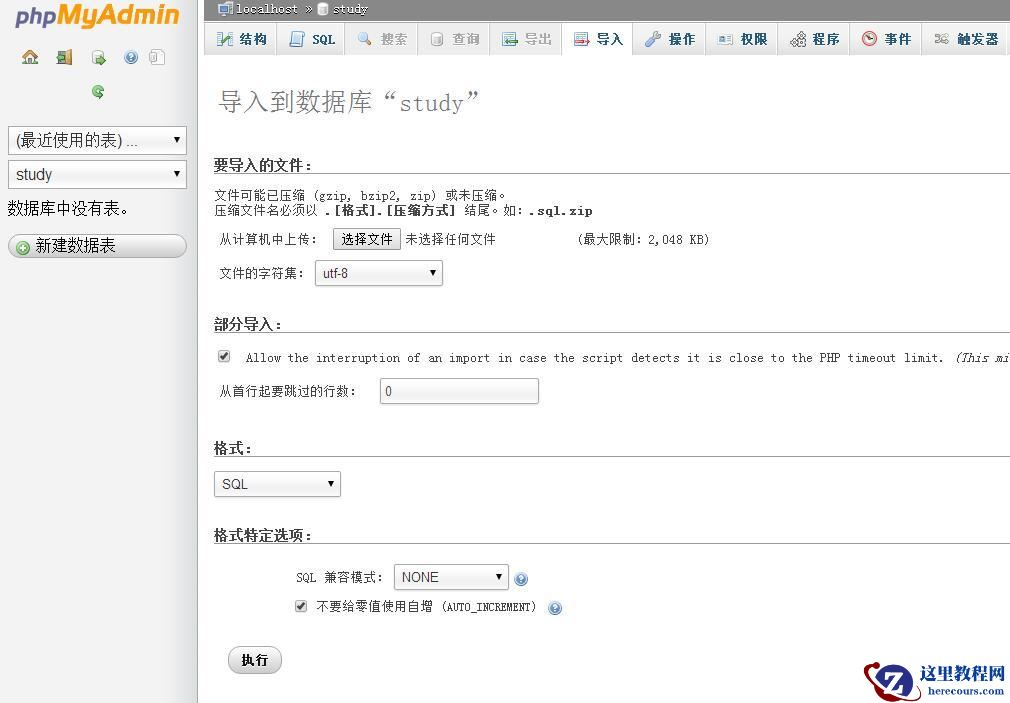Click the phpMyAdmin logo

(x=97, y=15)
